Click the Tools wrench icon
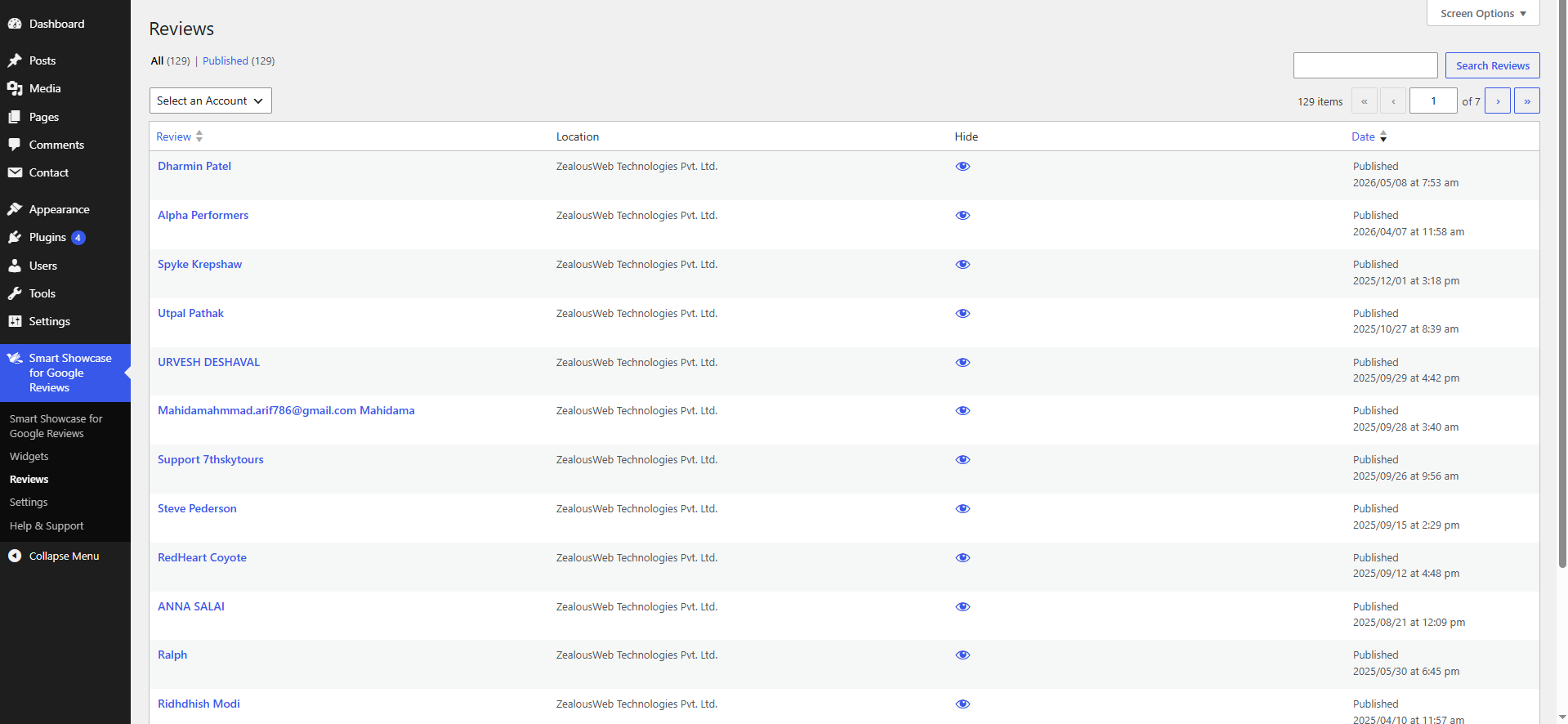The width and height of the screenshot is (1568, 724). pyautogui.click(x=15, y=293)
